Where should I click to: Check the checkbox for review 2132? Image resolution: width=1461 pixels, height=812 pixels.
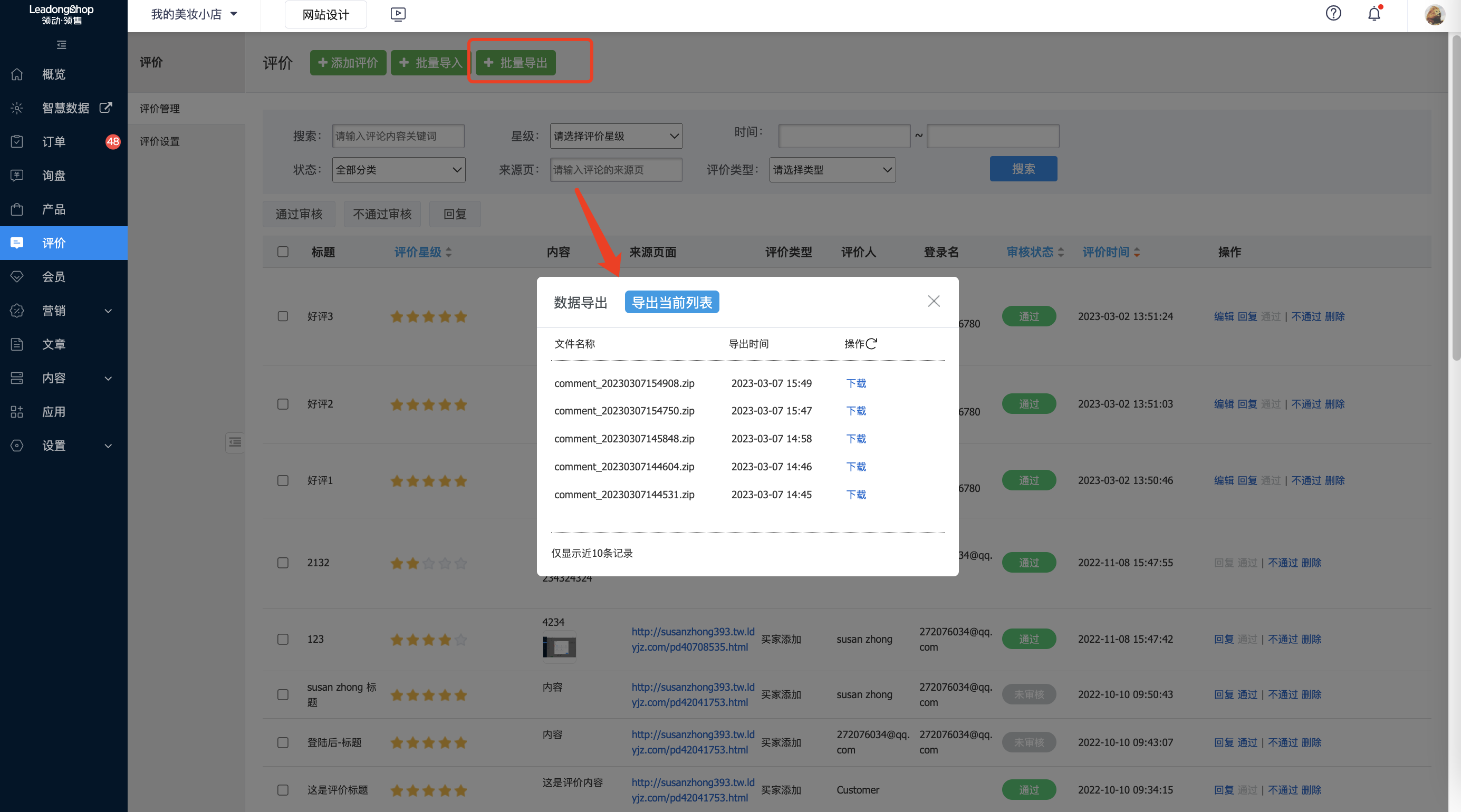(283, 563)
